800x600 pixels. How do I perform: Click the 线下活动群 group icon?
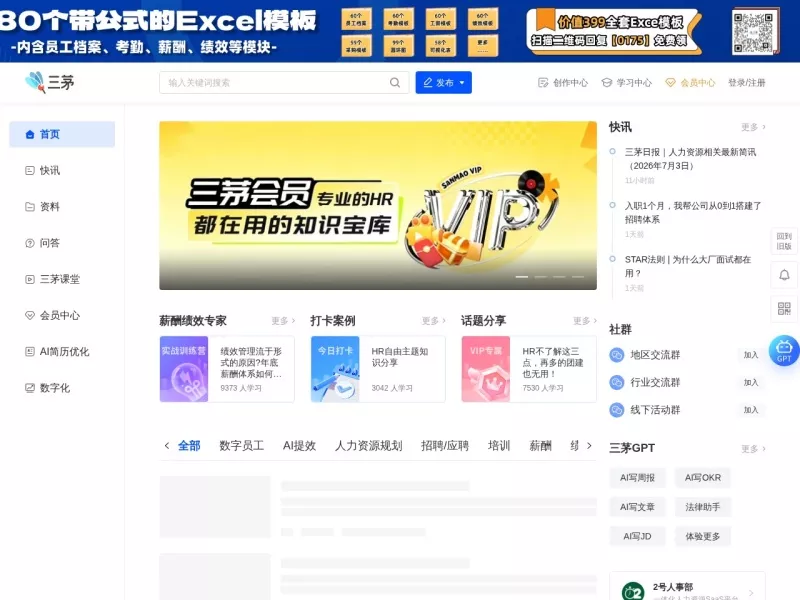point(617,410)
